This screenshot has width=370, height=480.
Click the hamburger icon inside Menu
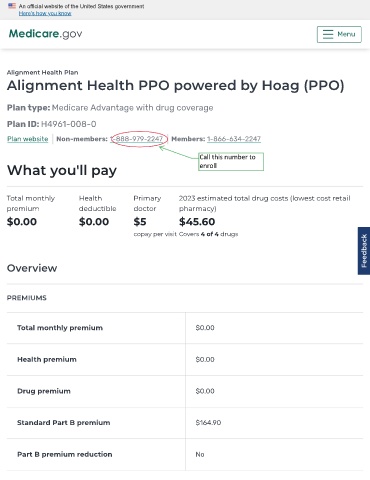(x=328, y=34)
